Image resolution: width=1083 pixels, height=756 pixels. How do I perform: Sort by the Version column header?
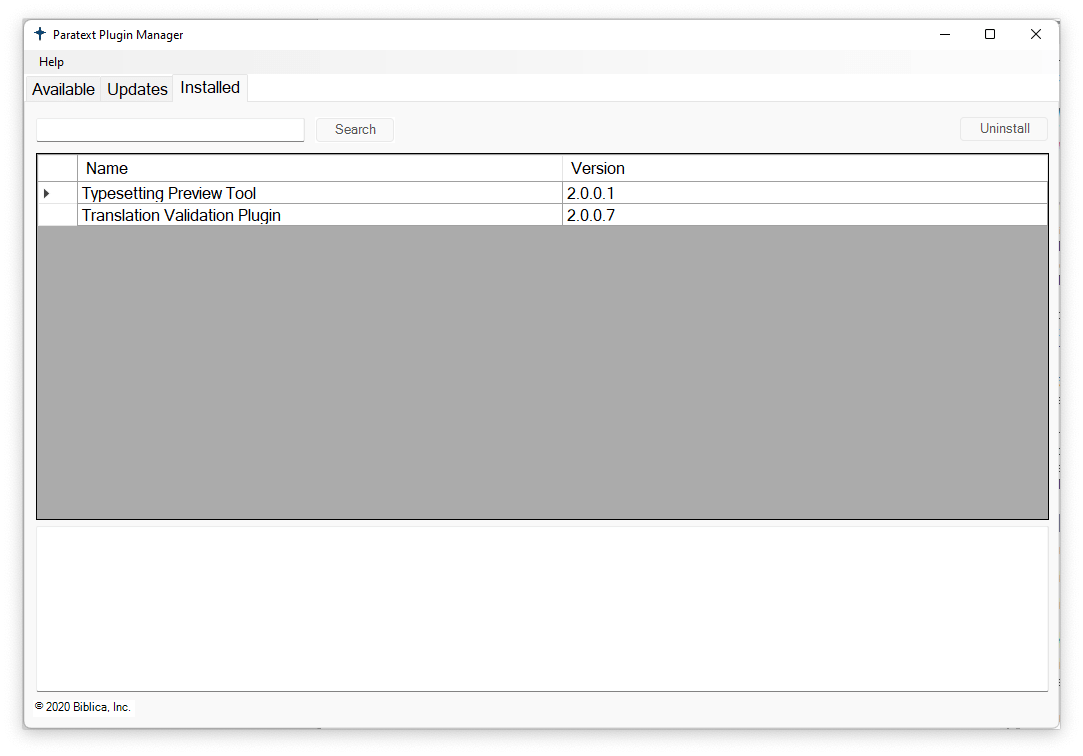(x=805, y=168)
